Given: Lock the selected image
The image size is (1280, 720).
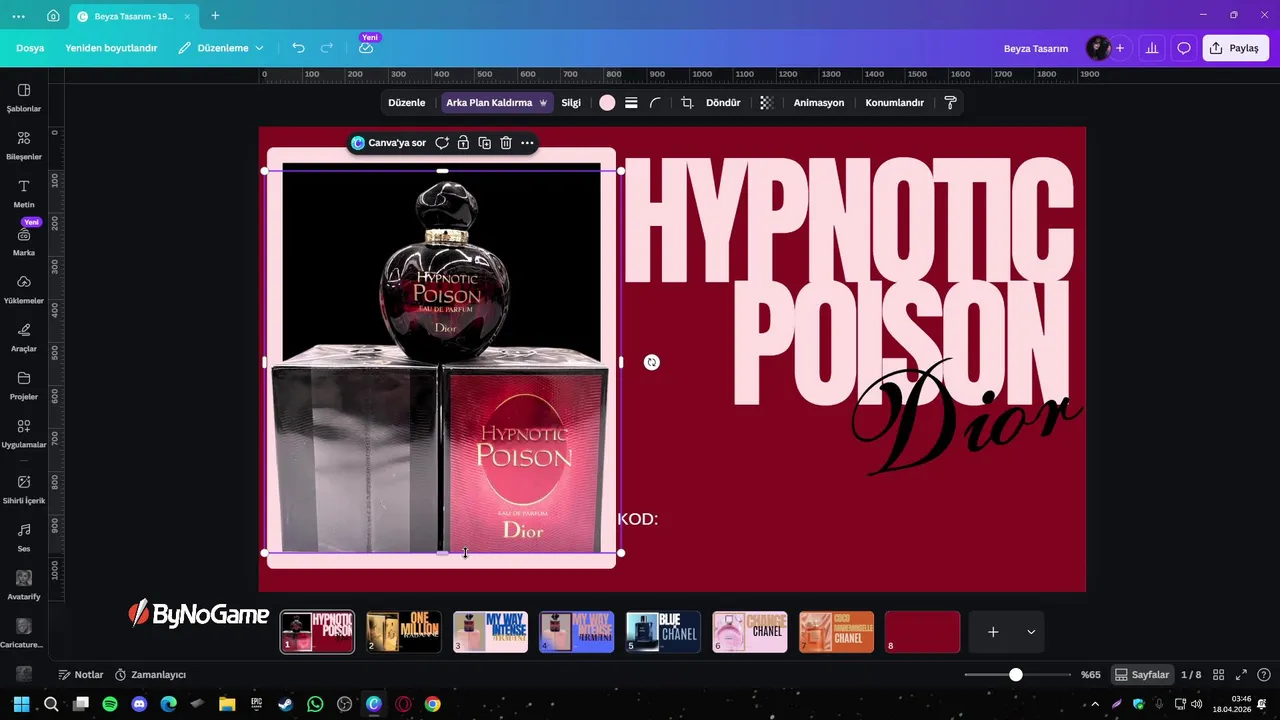Looking at the screenshot, I should pyautogui.click(x=463, y=143).
